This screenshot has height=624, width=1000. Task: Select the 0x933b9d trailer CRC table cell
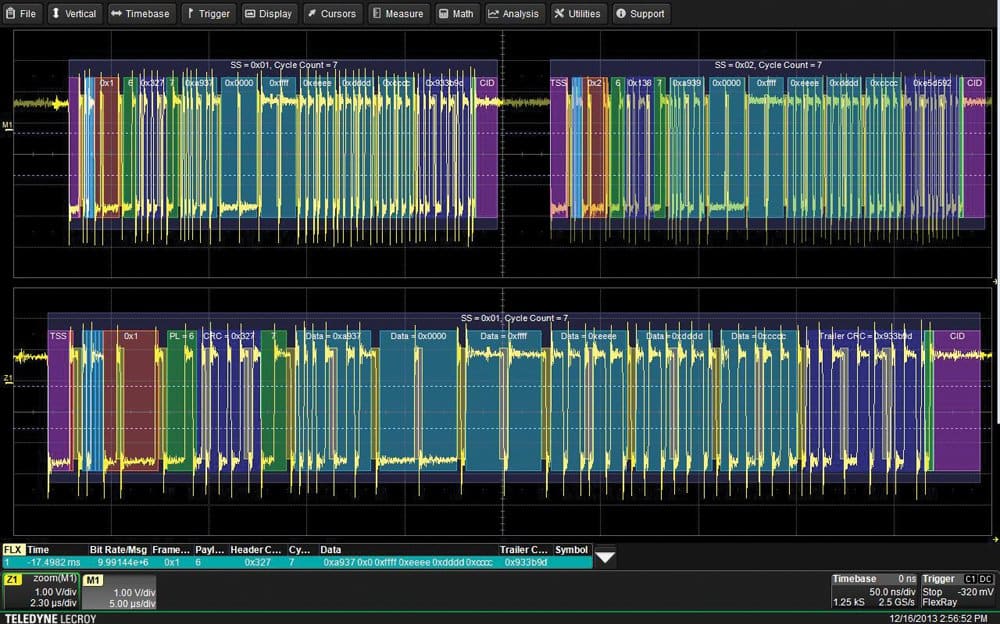pos(526,562)
